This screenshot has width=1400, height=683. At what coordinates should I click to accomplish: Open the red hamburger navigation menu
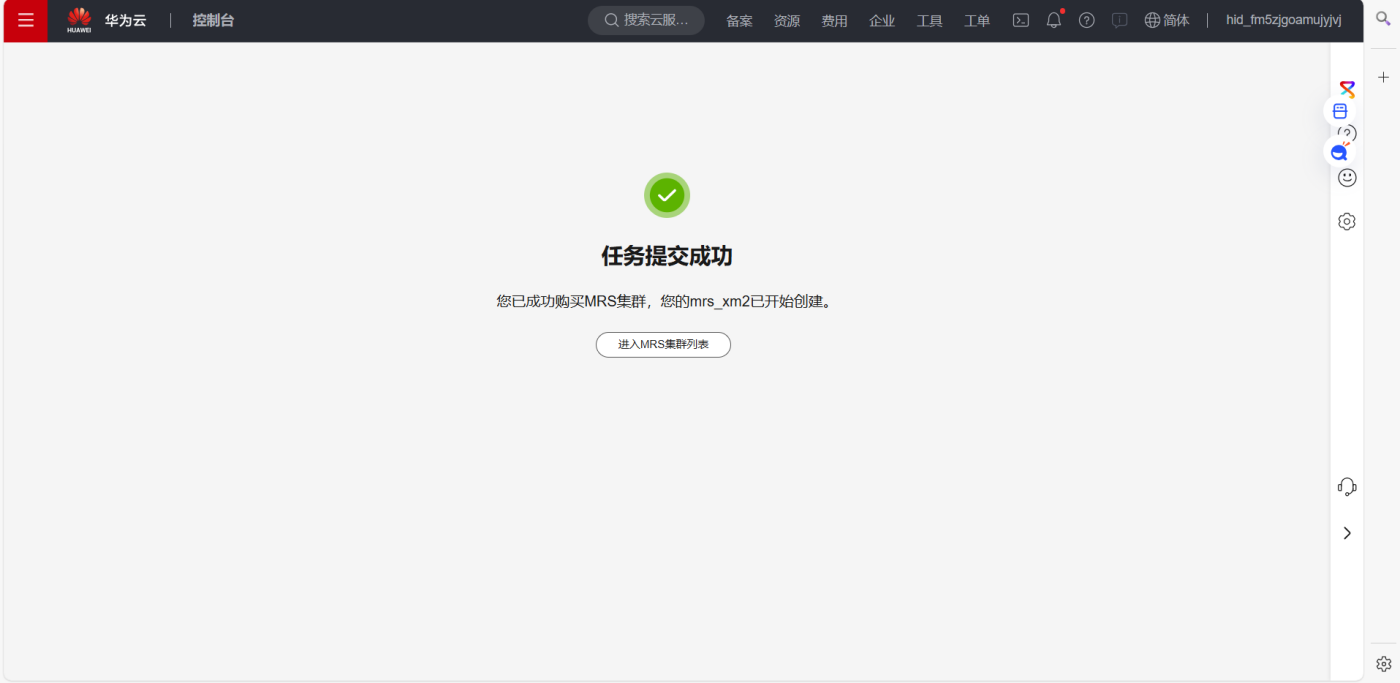(x=25, y=20)
